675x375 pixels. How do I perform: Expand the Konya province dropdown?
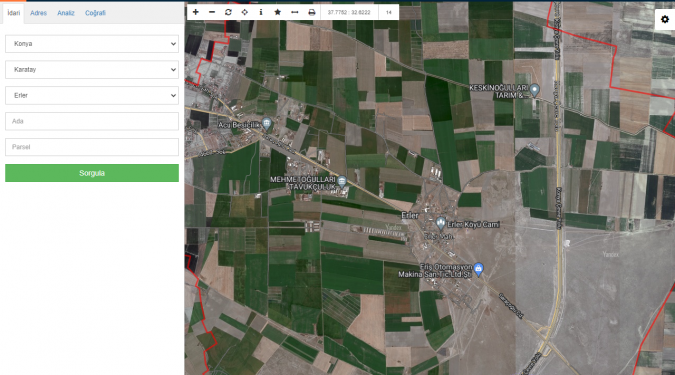92,44
